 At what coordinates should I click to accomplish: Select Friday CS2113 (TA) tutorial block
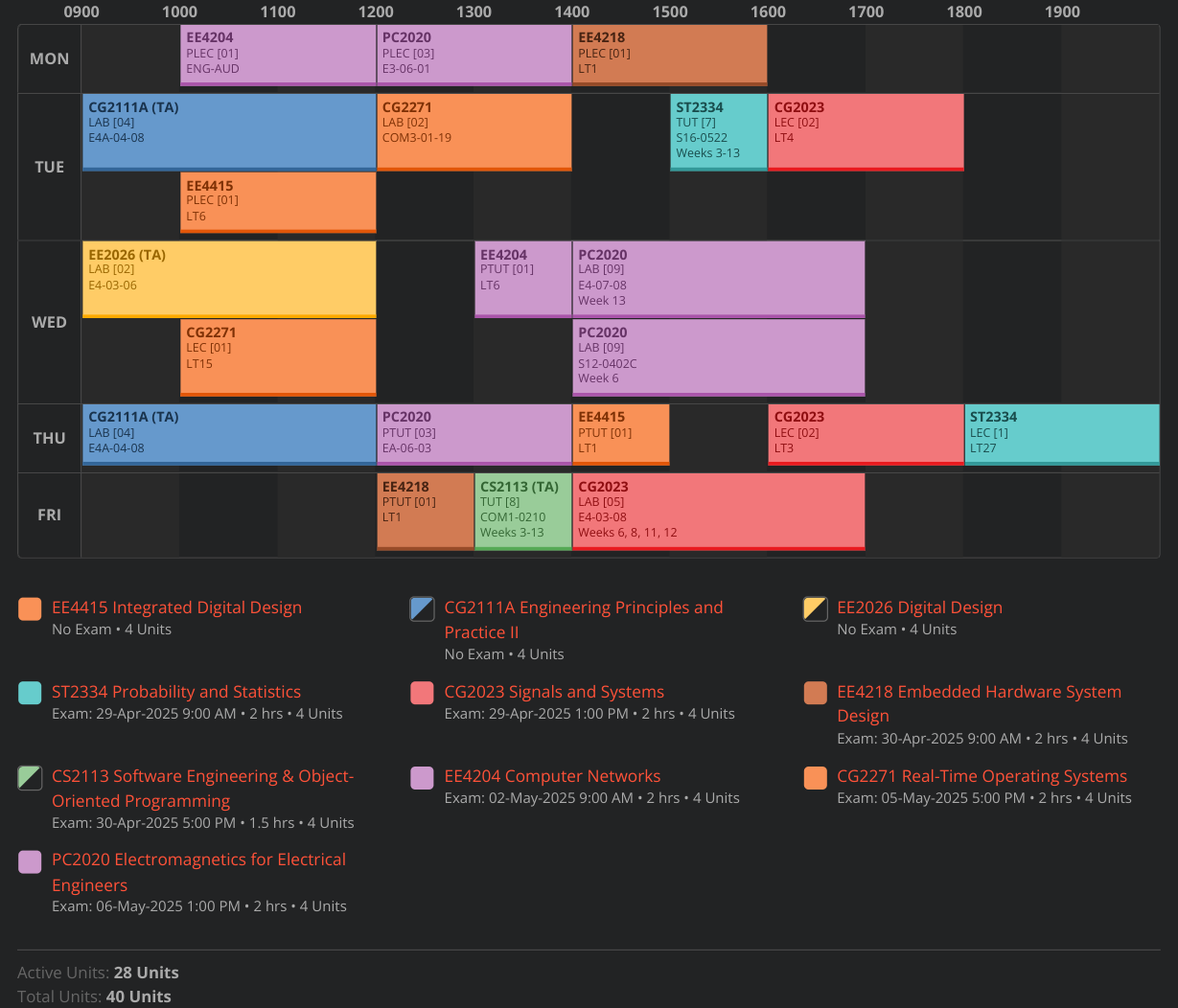(522, 511)
